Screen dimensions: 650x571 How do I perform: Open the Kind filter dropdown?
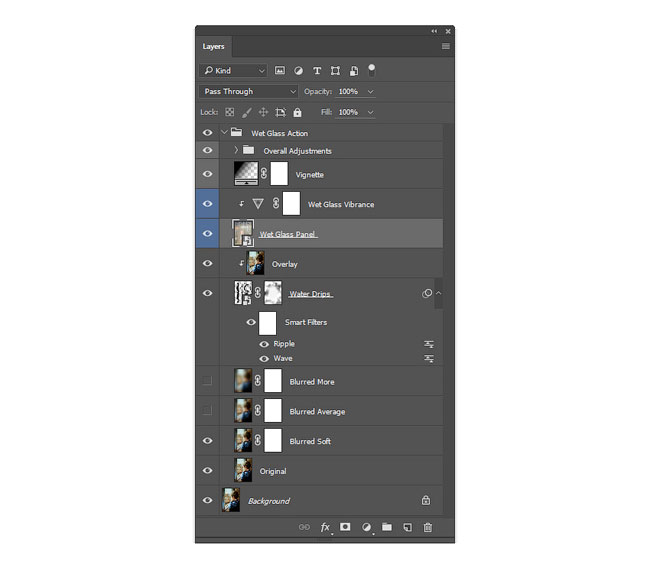point(233,70)
